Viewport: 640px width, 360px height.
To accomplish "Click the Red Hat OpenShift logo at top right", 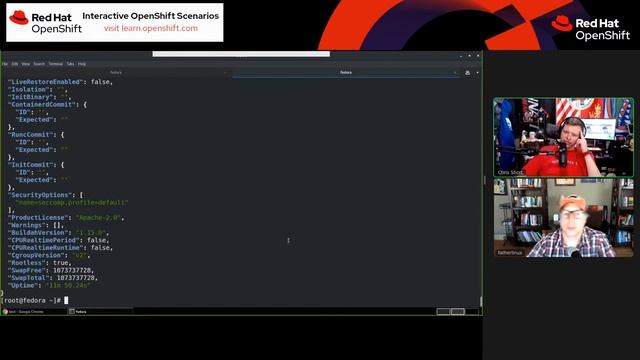I will coord(591,28).
